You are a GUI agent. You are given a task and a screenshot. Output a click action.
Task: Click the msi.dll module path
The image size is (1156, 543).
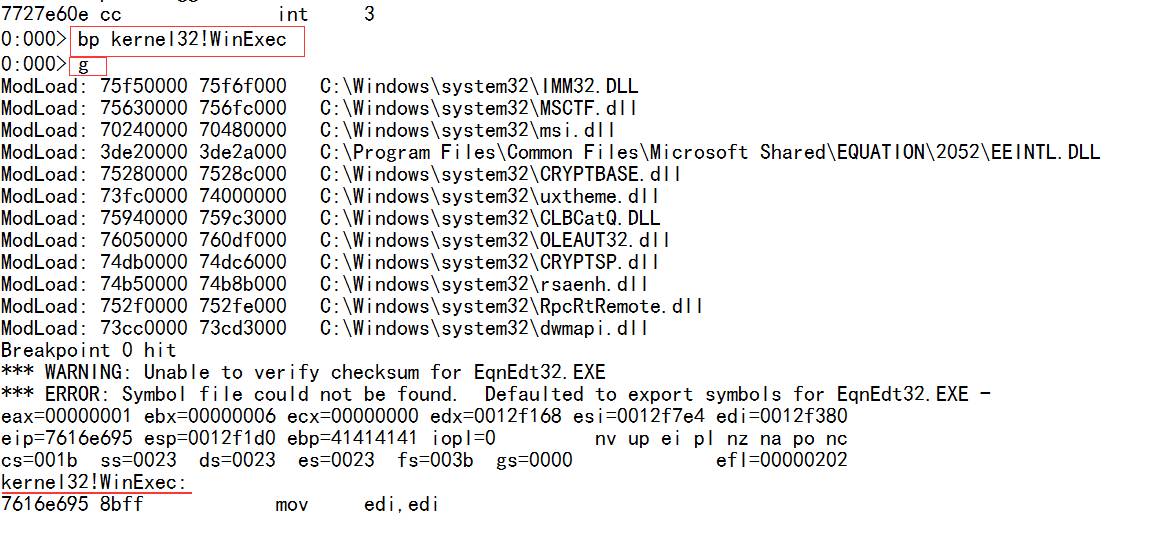click(467, 130)
